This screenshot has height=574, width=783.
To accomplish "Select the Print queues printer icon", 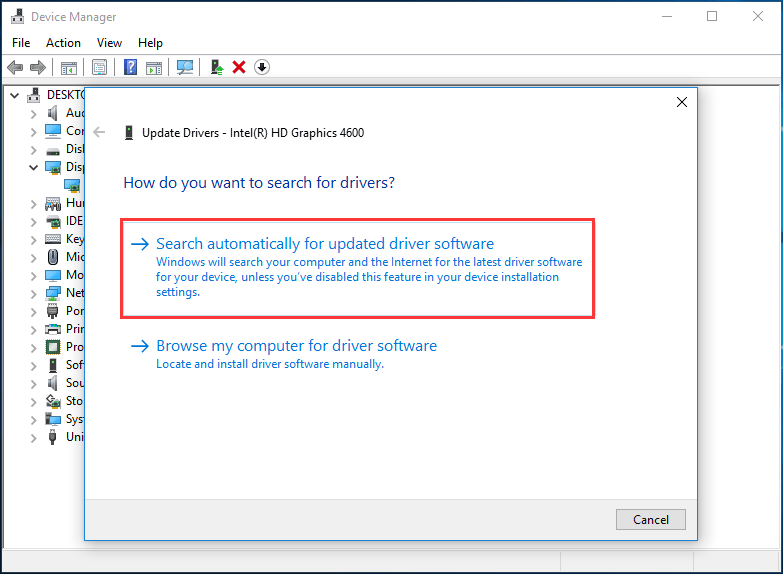I will point(53,329).
